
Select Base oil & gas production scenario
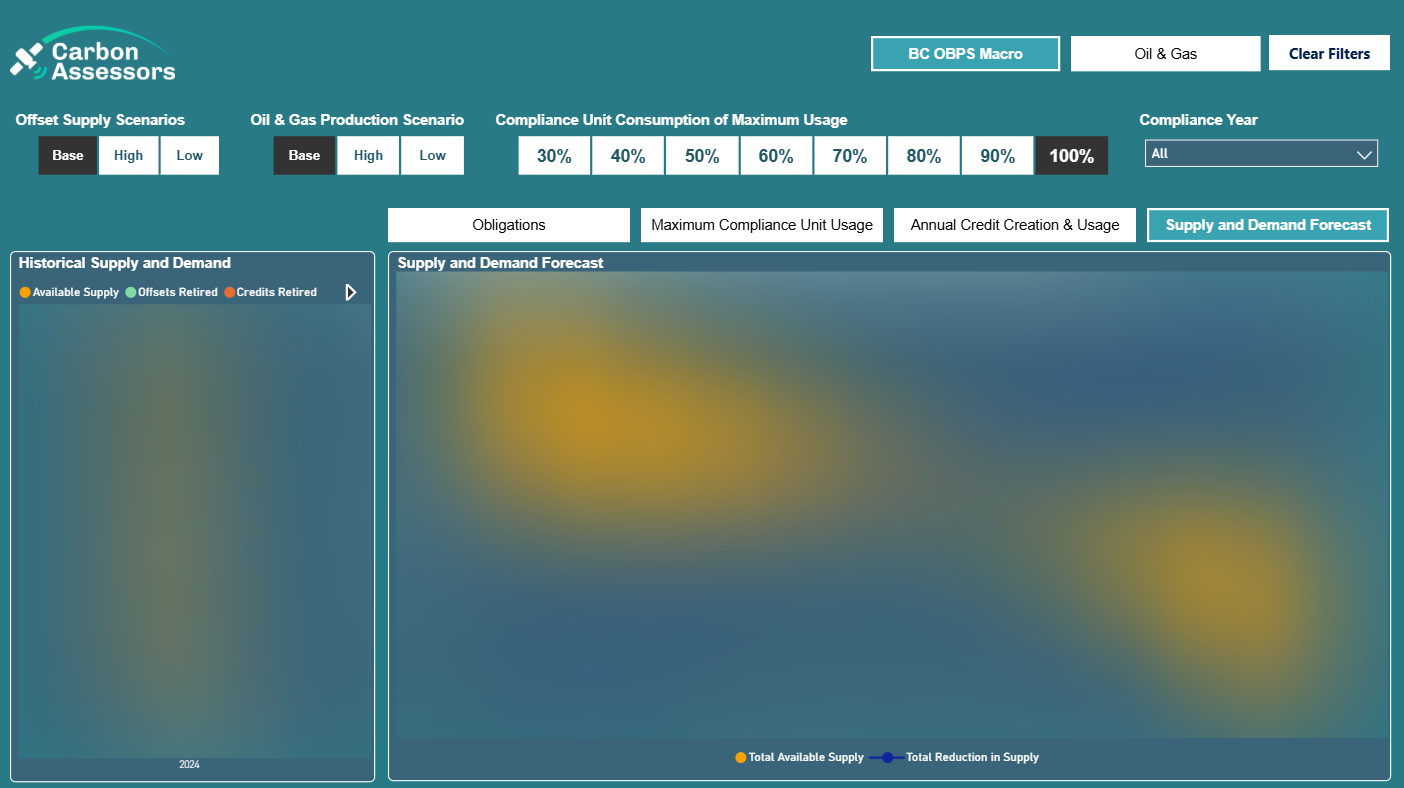(x=304, y=155)
